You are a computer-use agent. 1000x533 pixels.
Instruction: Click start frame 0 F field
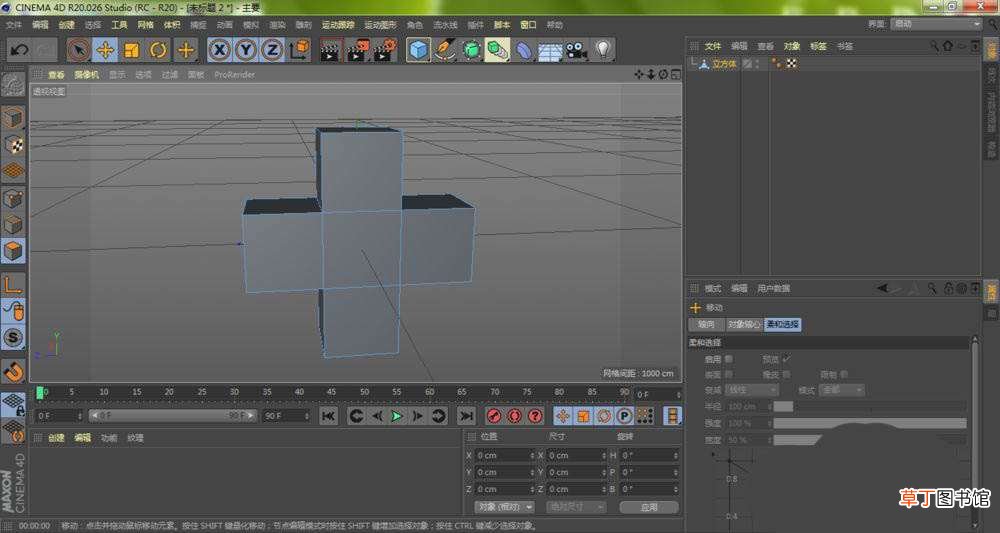pyautogui.click(x=59, y=416)
